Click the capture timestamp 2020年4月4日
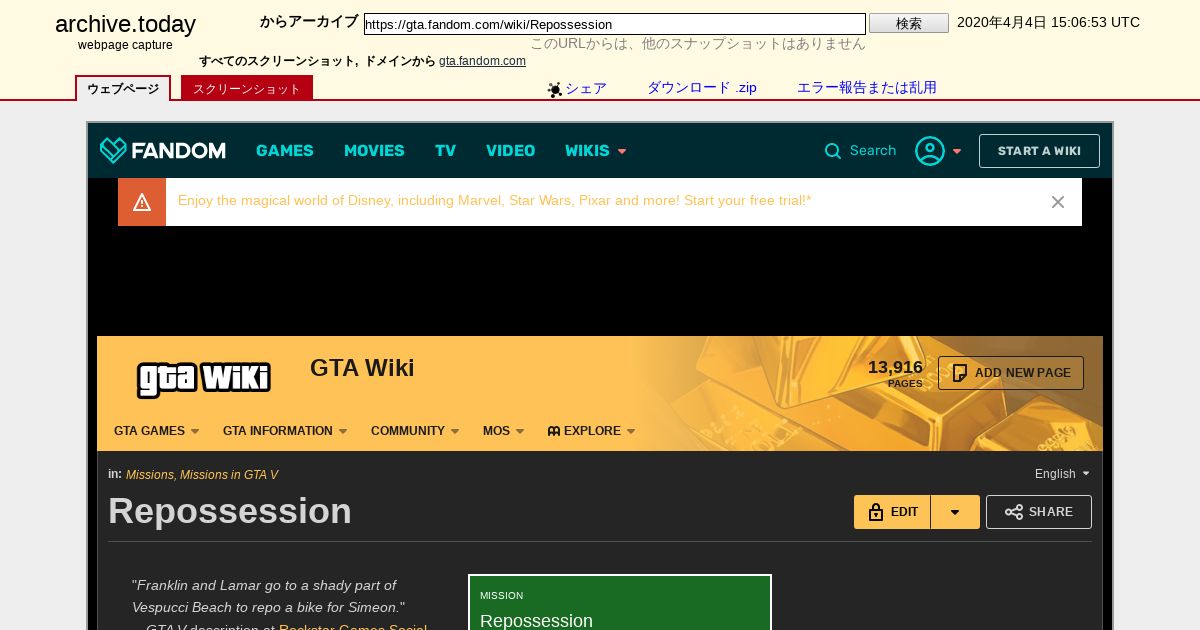Screen dimensions: 1200x630 coord(1048,22)
